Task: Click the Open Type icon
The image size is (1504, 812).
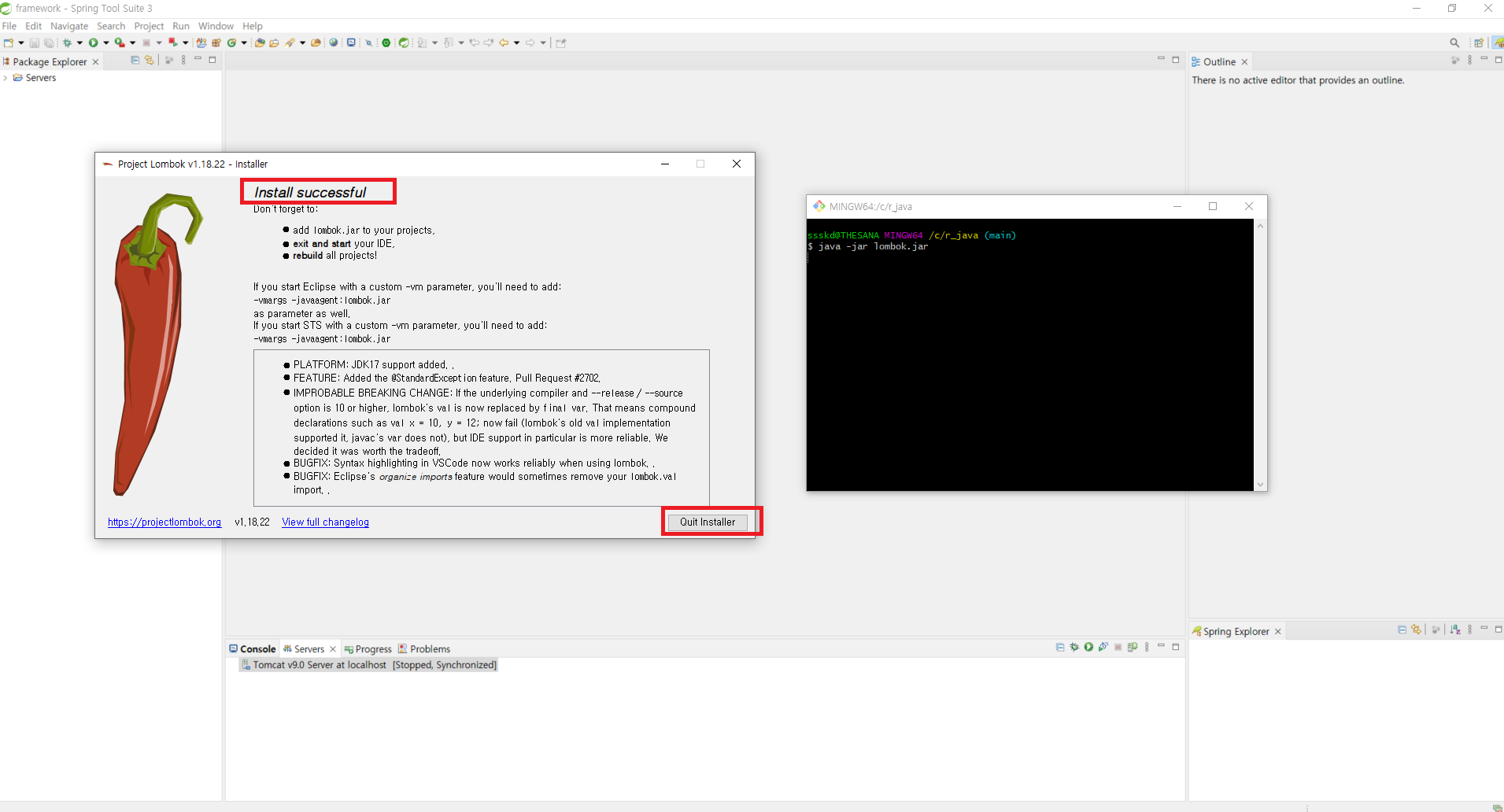Action: click(260, 42)
